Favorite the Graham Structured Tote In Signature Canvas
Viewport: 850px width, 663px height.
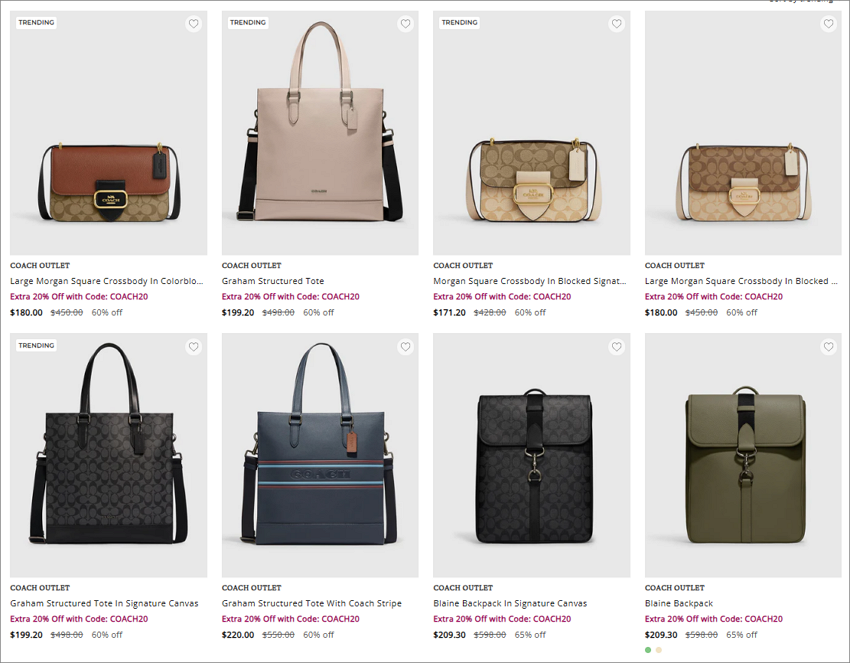point(194,347)
